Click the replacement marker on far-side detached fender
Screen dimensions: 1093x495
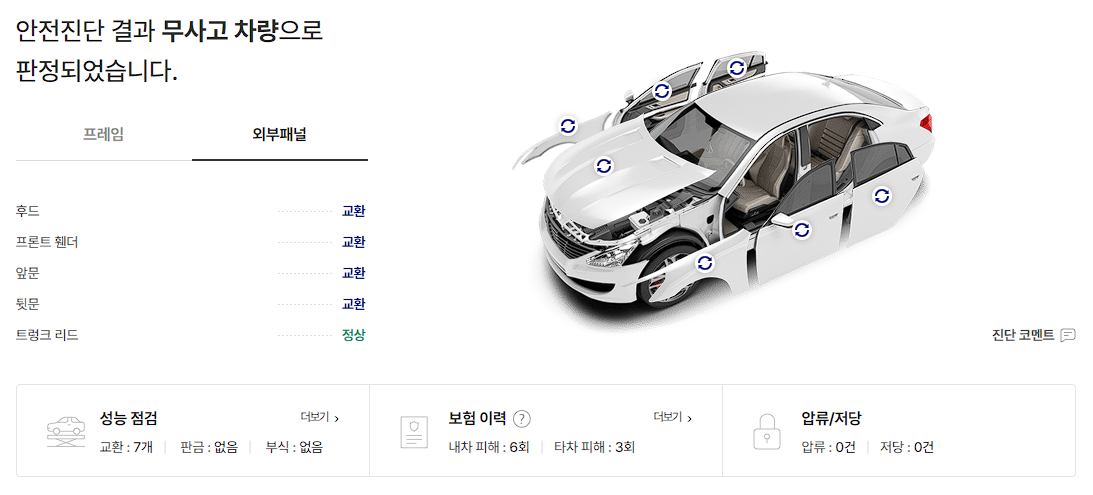[x=568, y=125]
